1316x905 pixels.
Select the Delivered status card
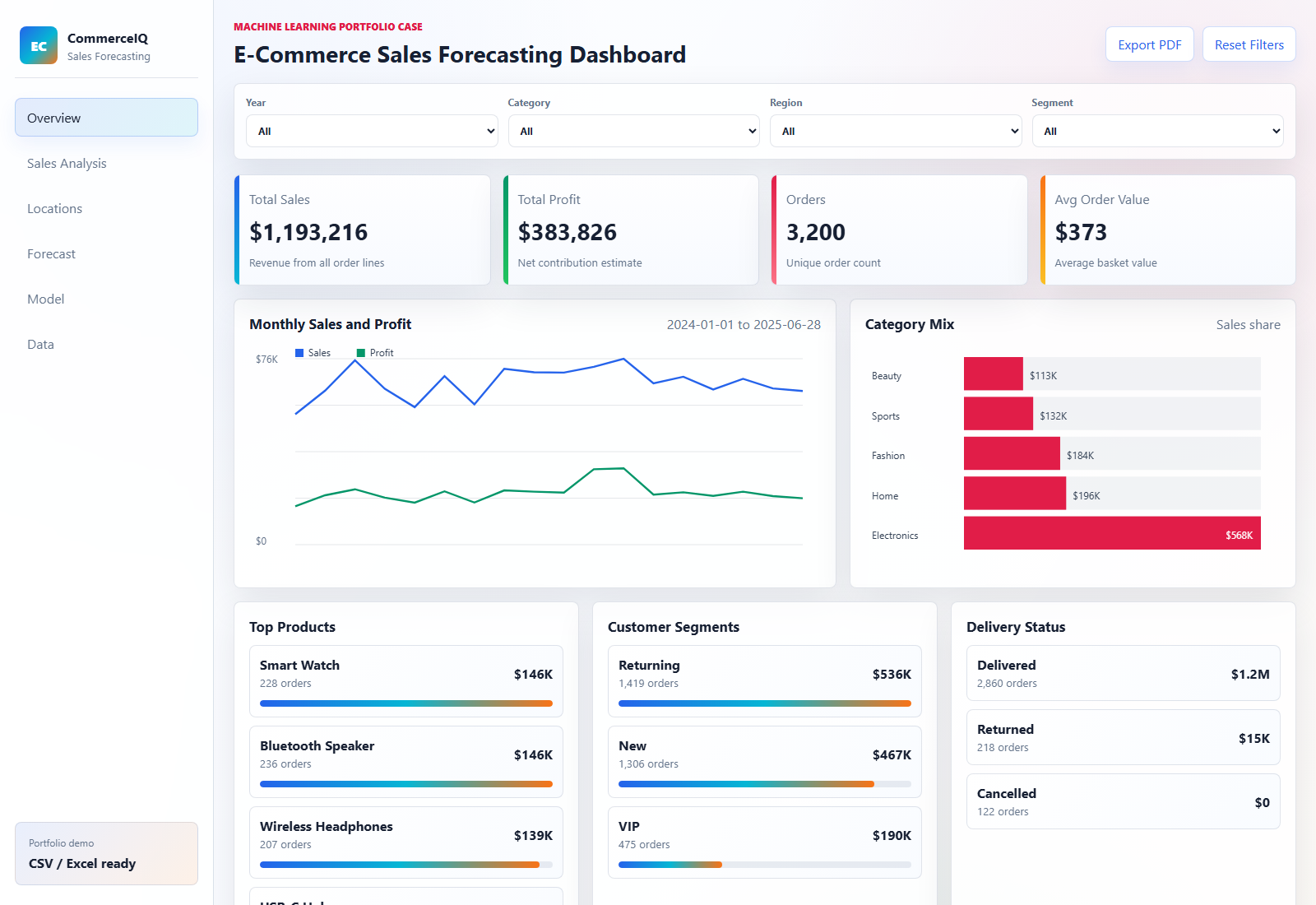coord(1124,673)
